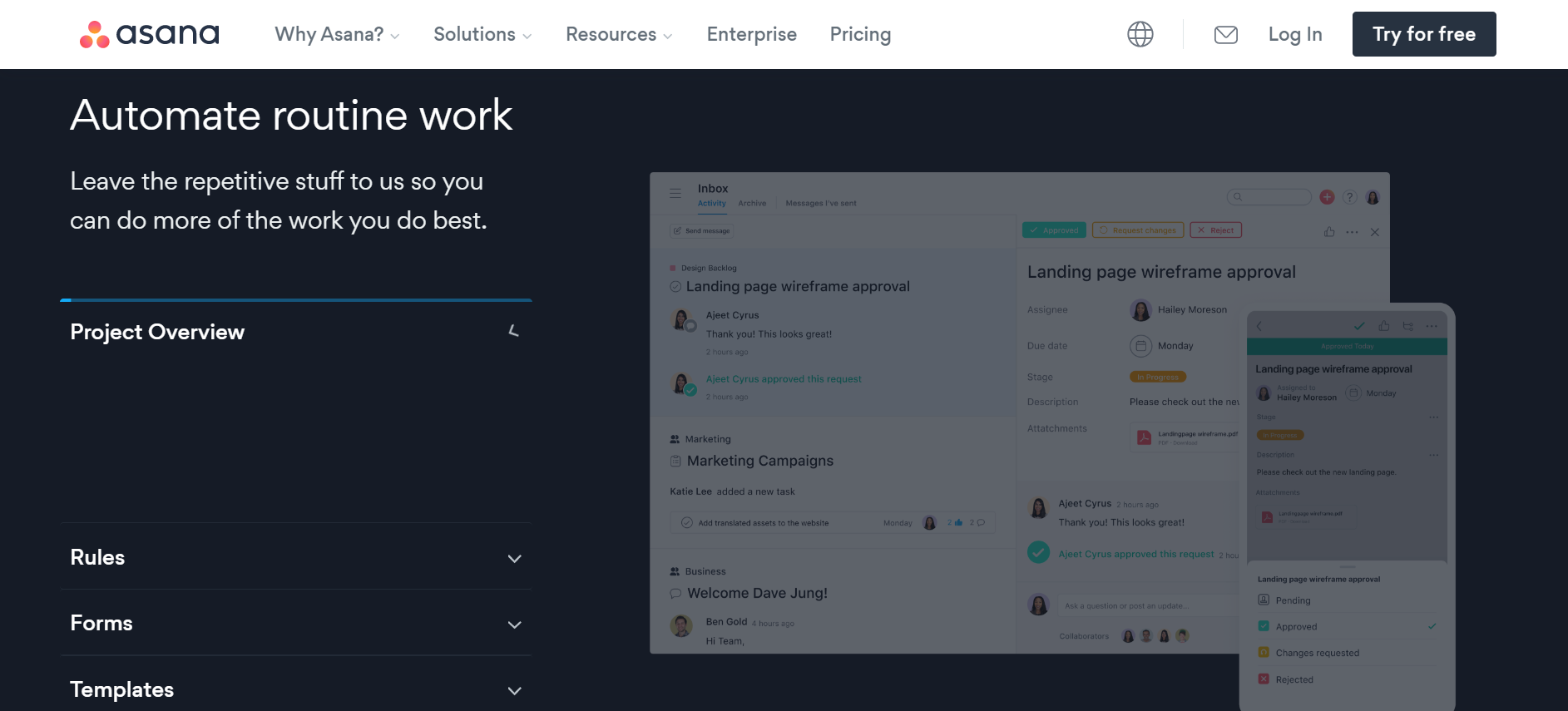Close the task detail pane
This screenshot has width=1568, height=711.
[x=1375, y=232]
